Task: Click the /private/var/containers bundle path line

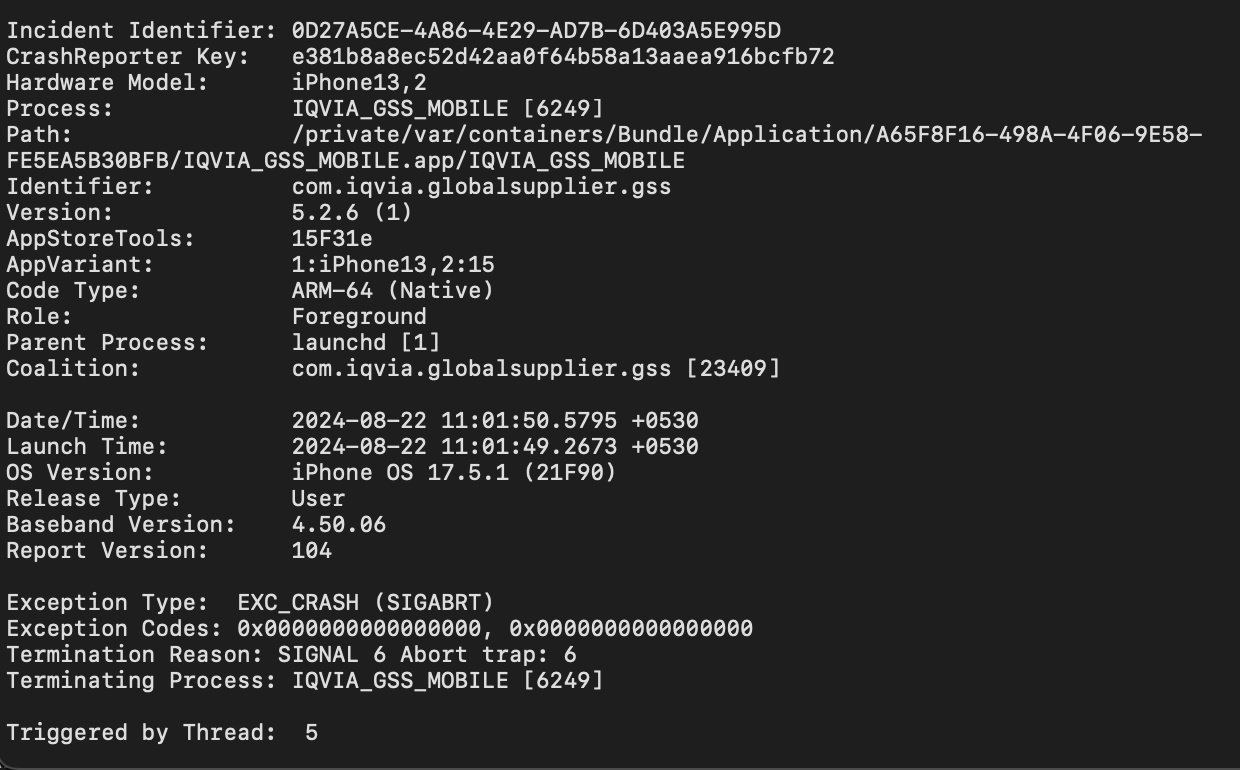Action: tap(747, 135)
